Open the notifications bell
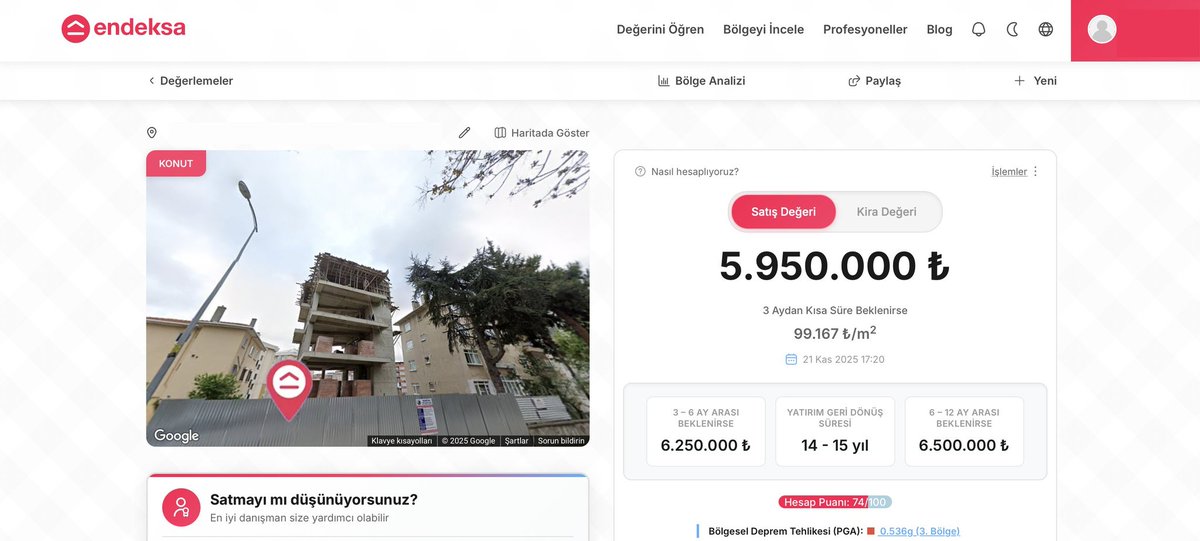The image size is (1200, 541). click(x=979, y=30)
